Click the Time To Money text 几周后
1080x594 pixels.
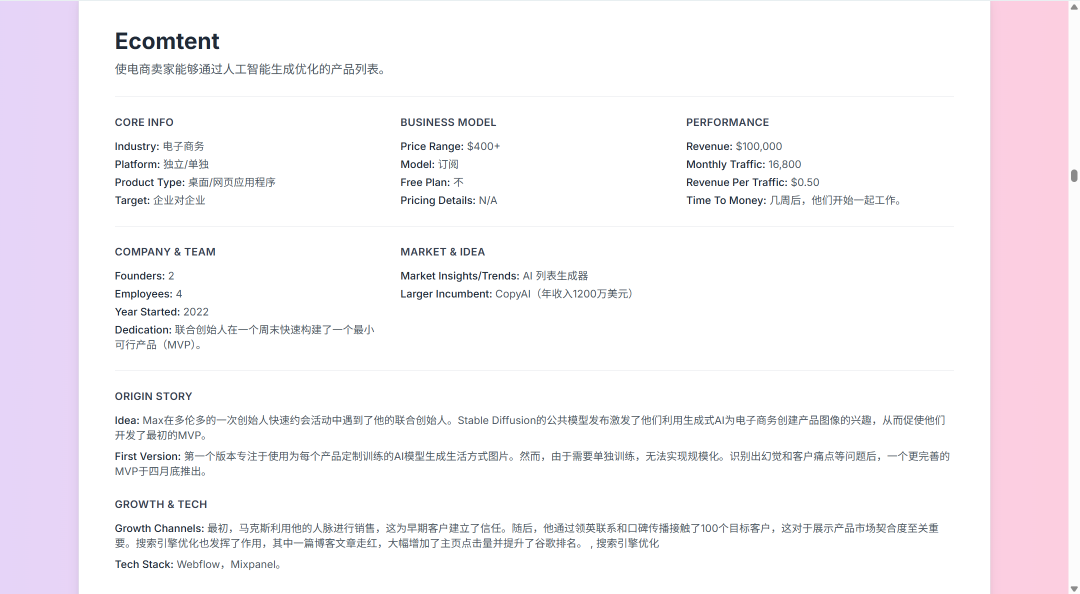[785, 200]
